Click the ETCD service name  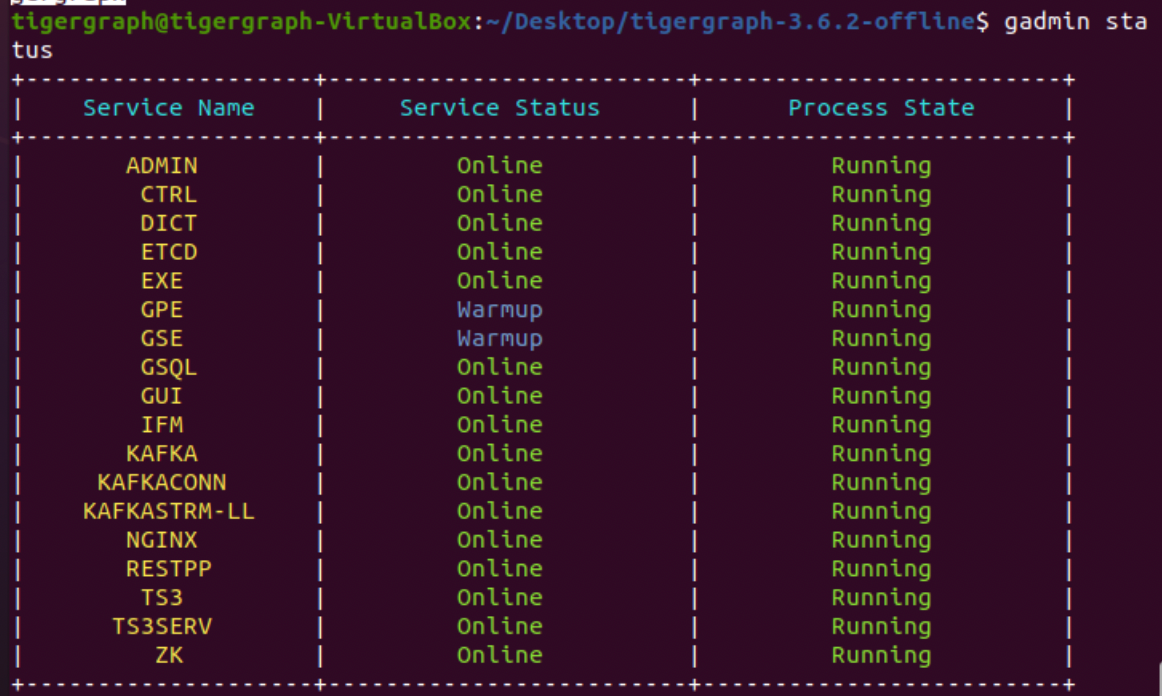coord(168,252)
